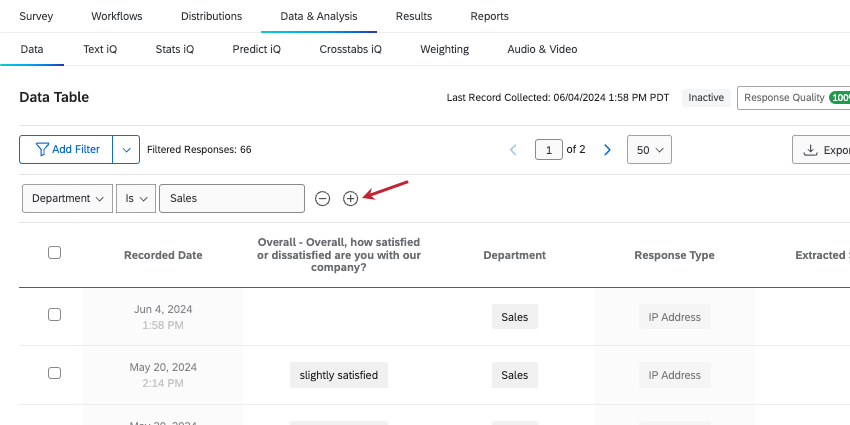This screenshot has height=425, width=850.
Task: Open the 'Is' operator dropdown
Action: 136,198
